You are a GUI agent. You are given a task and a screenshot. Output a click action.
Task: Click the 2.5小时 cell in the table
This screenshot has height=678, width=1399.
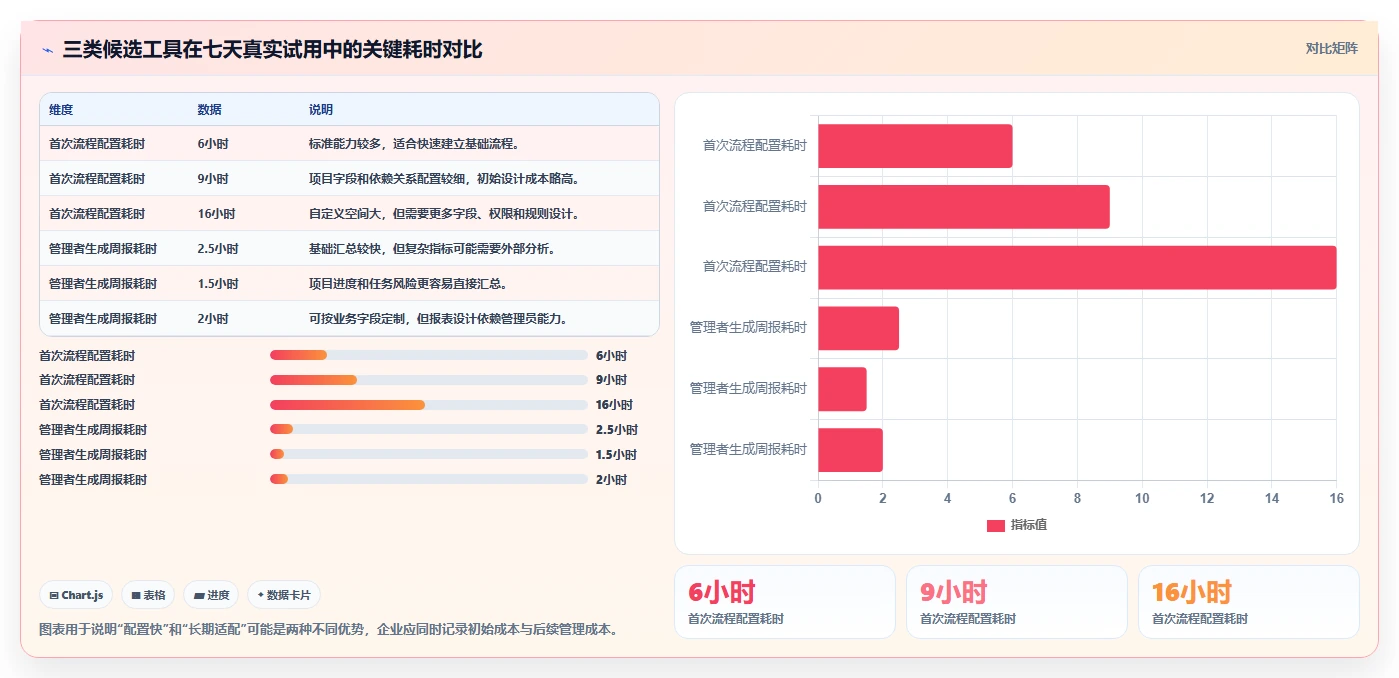tap(218, 249)
